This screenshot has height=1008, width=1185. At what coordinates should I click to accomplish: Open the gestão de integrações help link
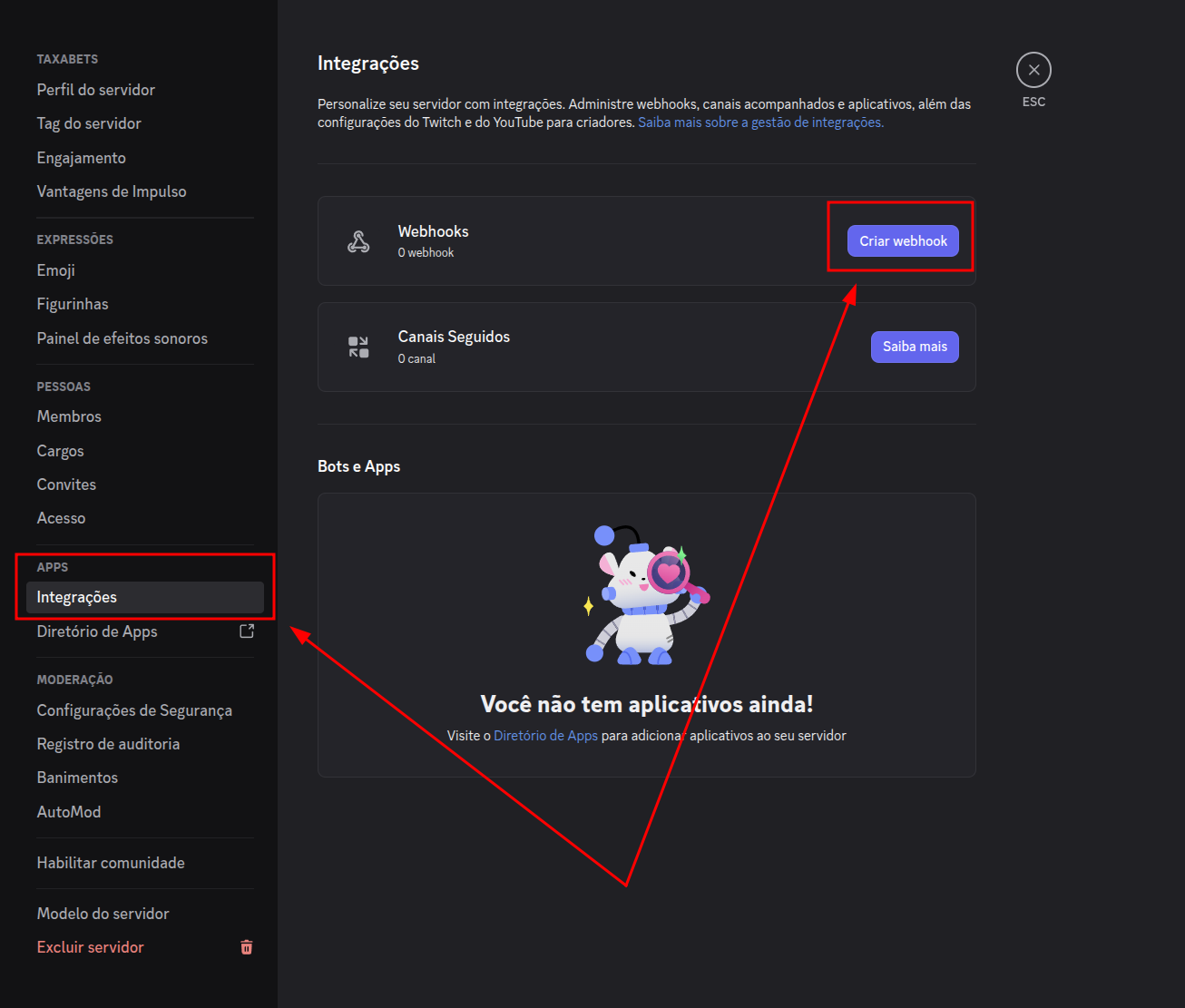click(x=760, y=121)
